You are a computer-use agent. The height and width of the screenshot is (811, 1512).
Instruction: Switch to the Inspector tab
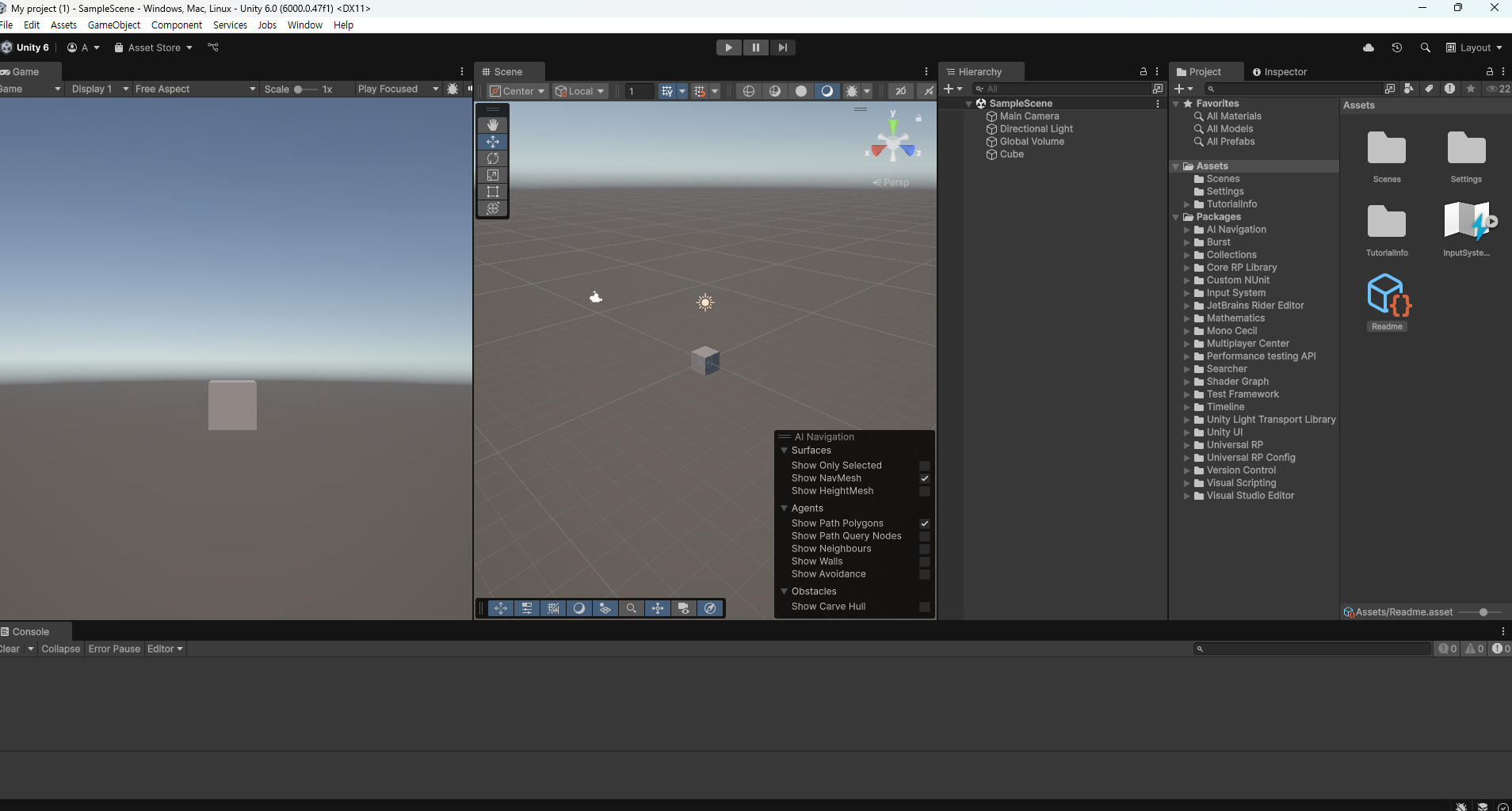pyautogui.click(x=1279, y=71)
